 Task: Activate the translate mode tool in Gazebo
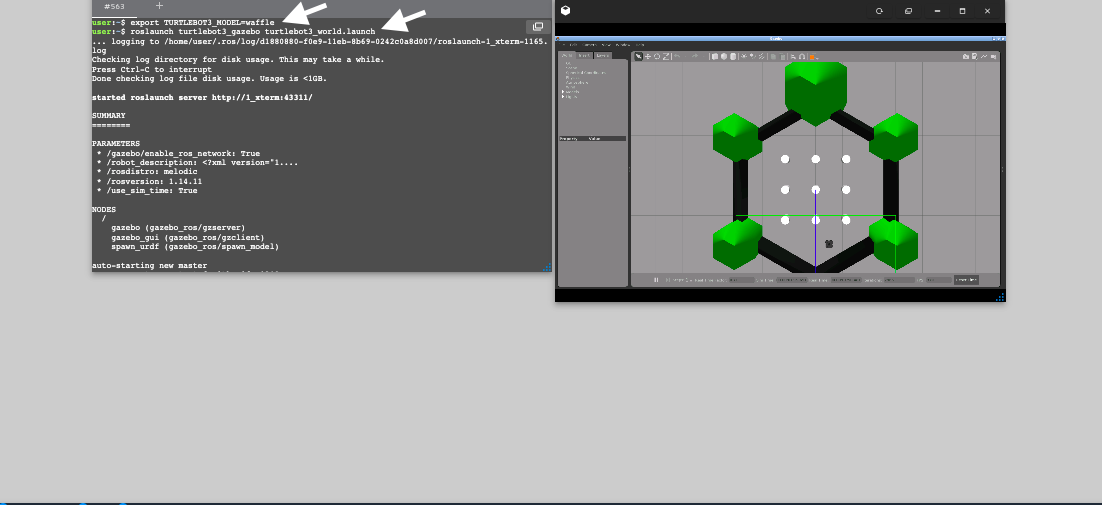pos(648,56)
